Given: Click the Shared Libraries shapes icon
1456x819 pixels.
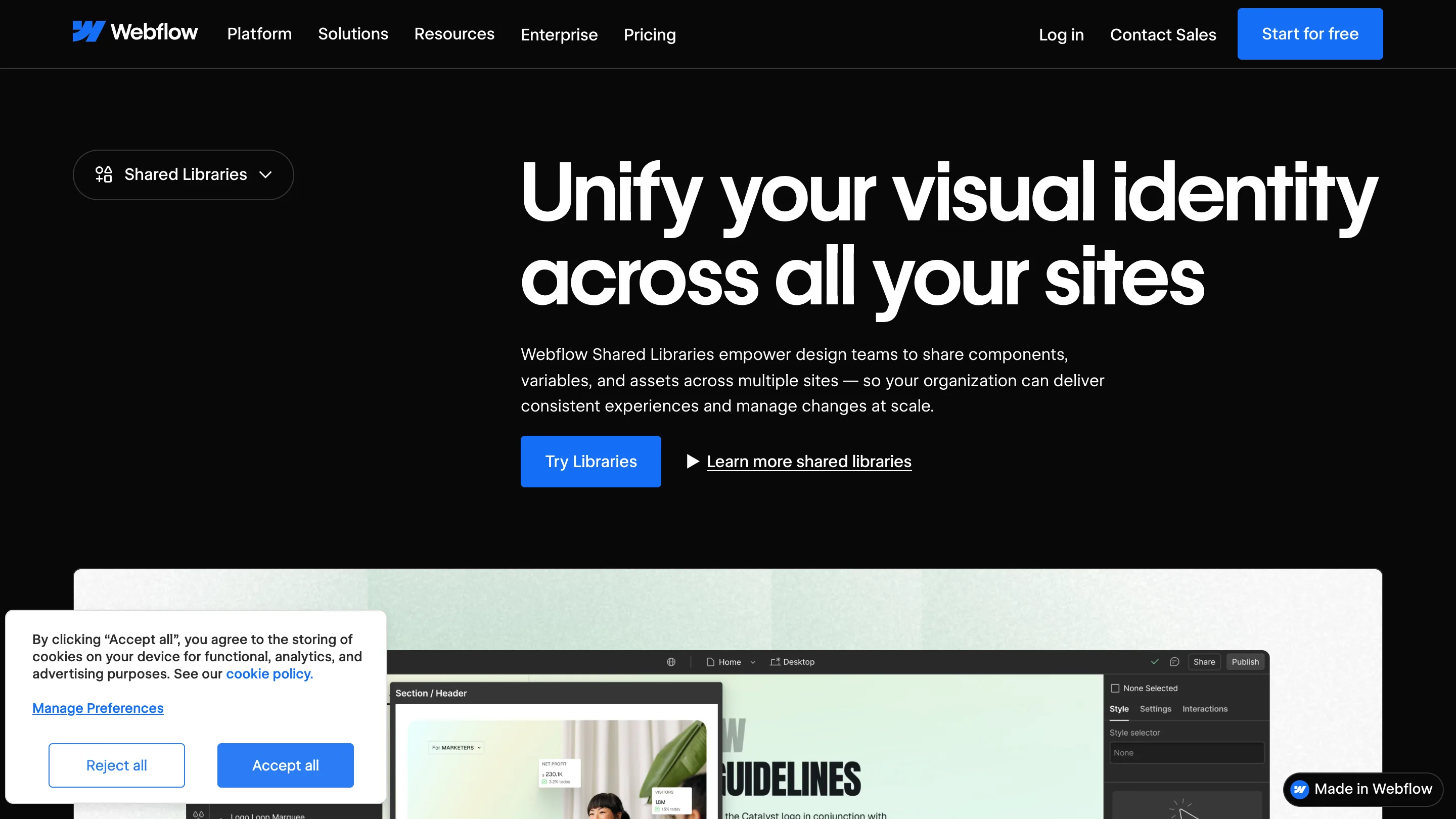Looking at the screenshot, I should [x=104, y=174].
